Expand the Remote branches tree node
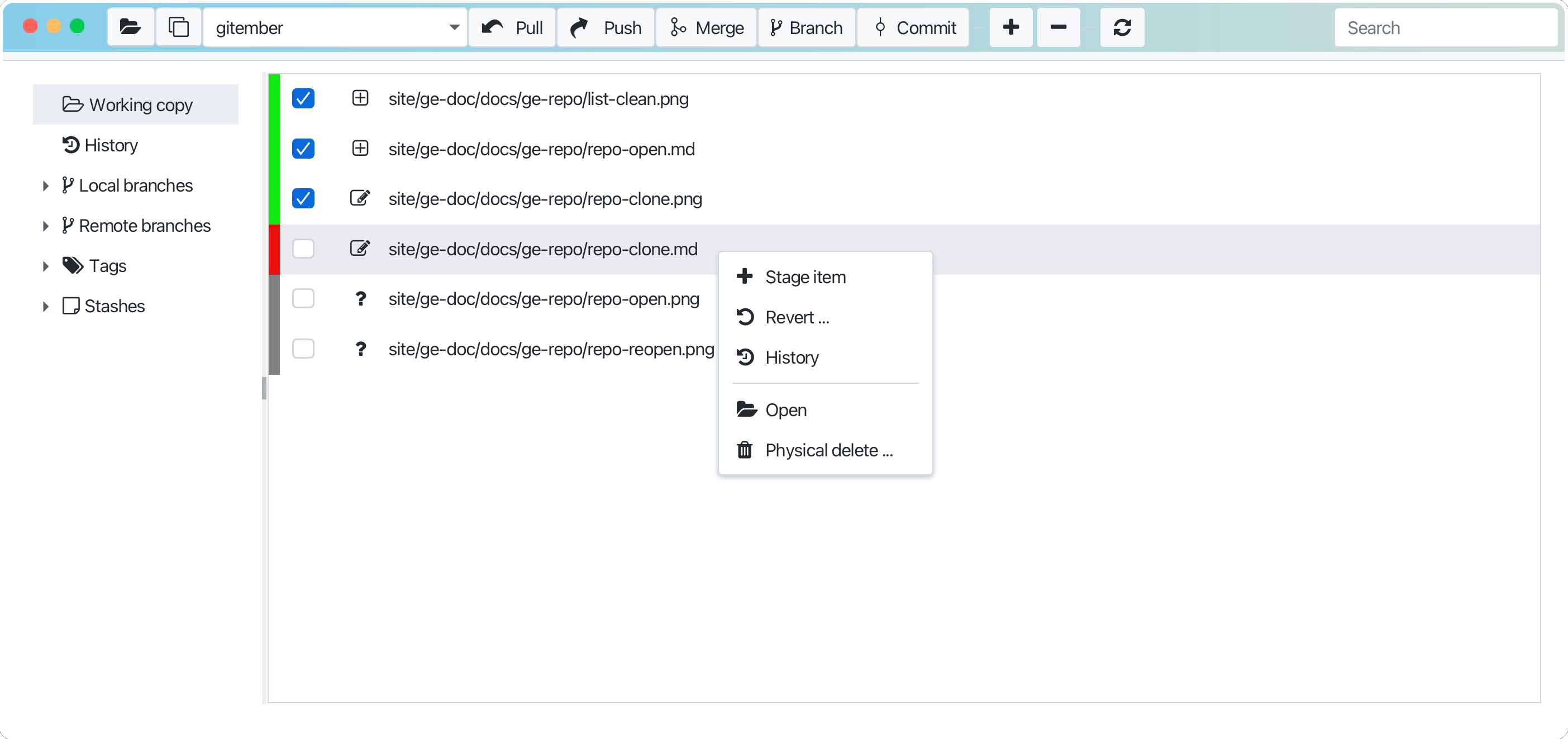1568x739 pixels. 46,226
